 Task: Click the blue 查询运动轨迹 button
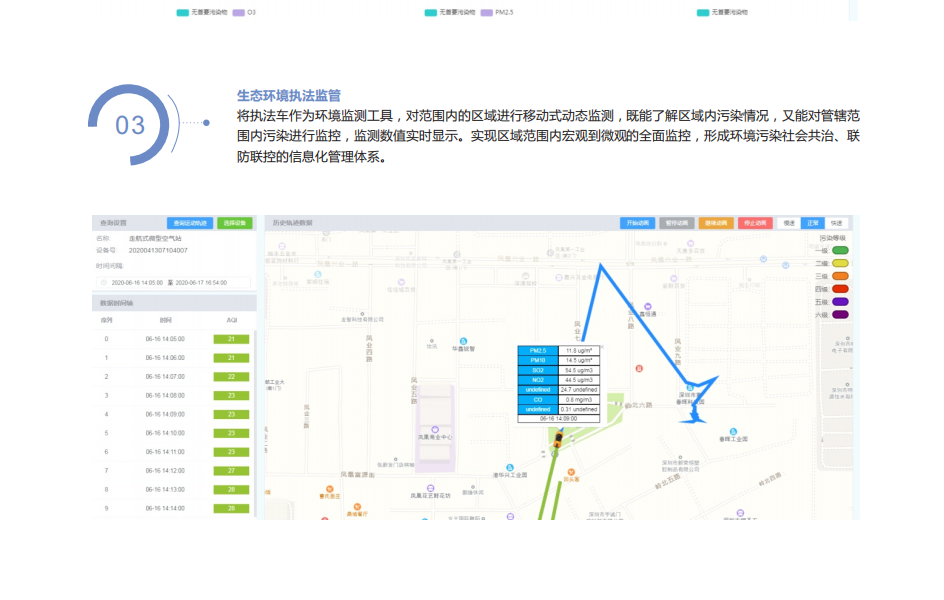pyautogui.click(x=190, y=223)
